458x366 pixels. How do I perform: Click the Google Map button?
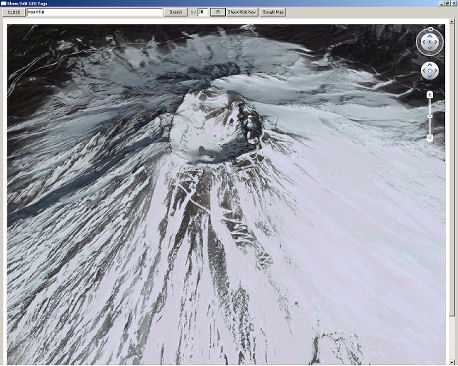[x=273, y=12]
